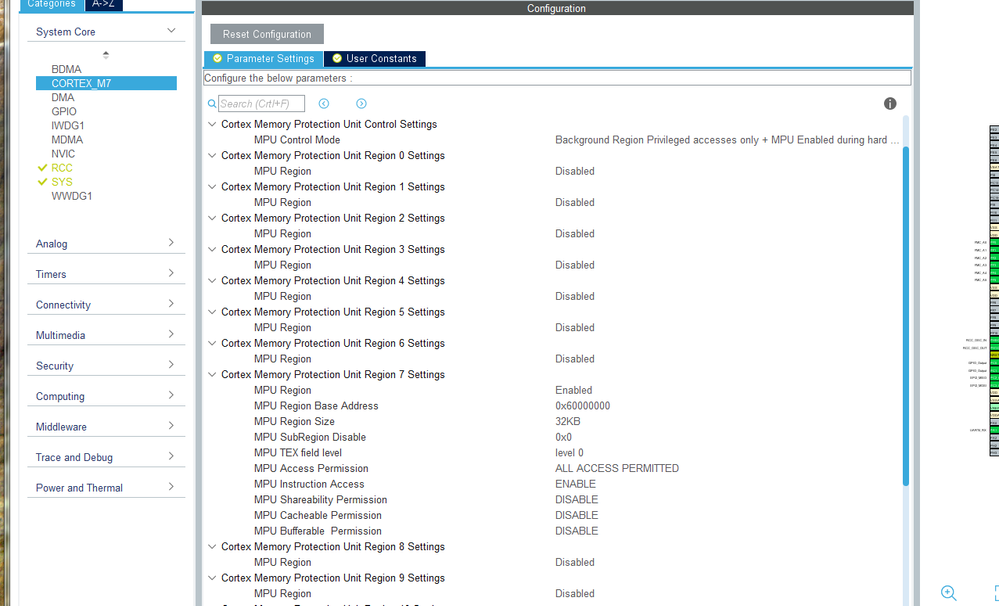Click the Reset Configuration button

pyautogui.click(x=267, y=34)
